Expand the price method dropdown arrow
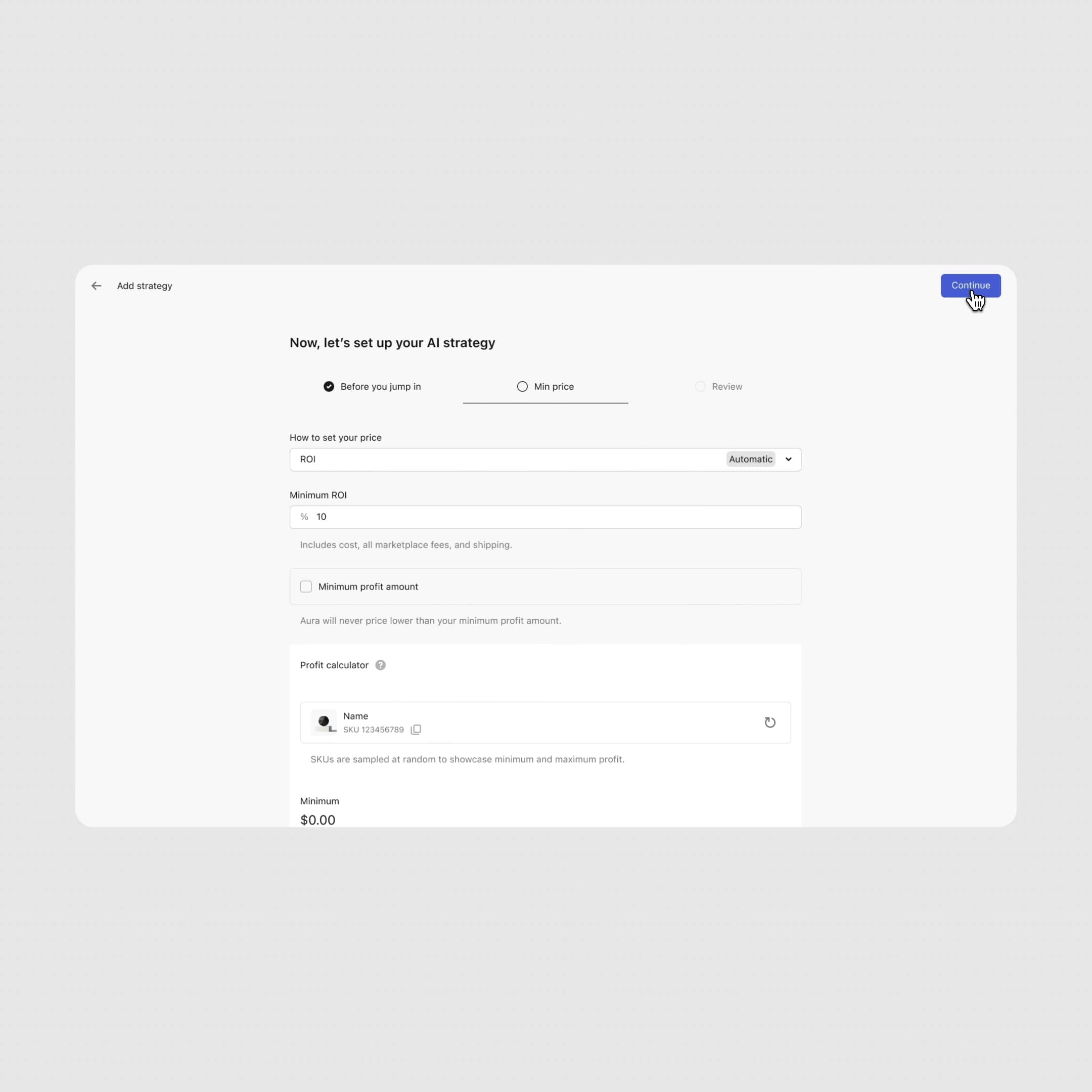The image size is (1092, 1092). point(789,460)
